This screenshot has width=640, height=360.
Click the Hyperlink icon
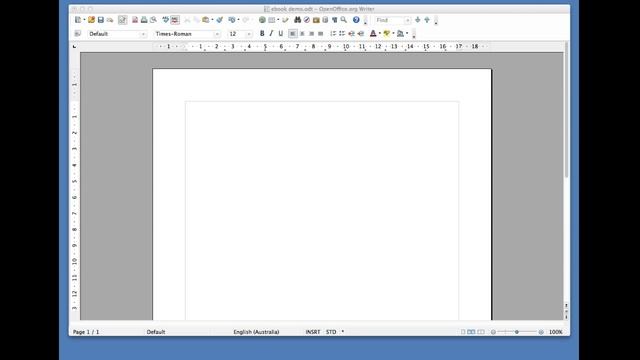(x=262, y=20)
